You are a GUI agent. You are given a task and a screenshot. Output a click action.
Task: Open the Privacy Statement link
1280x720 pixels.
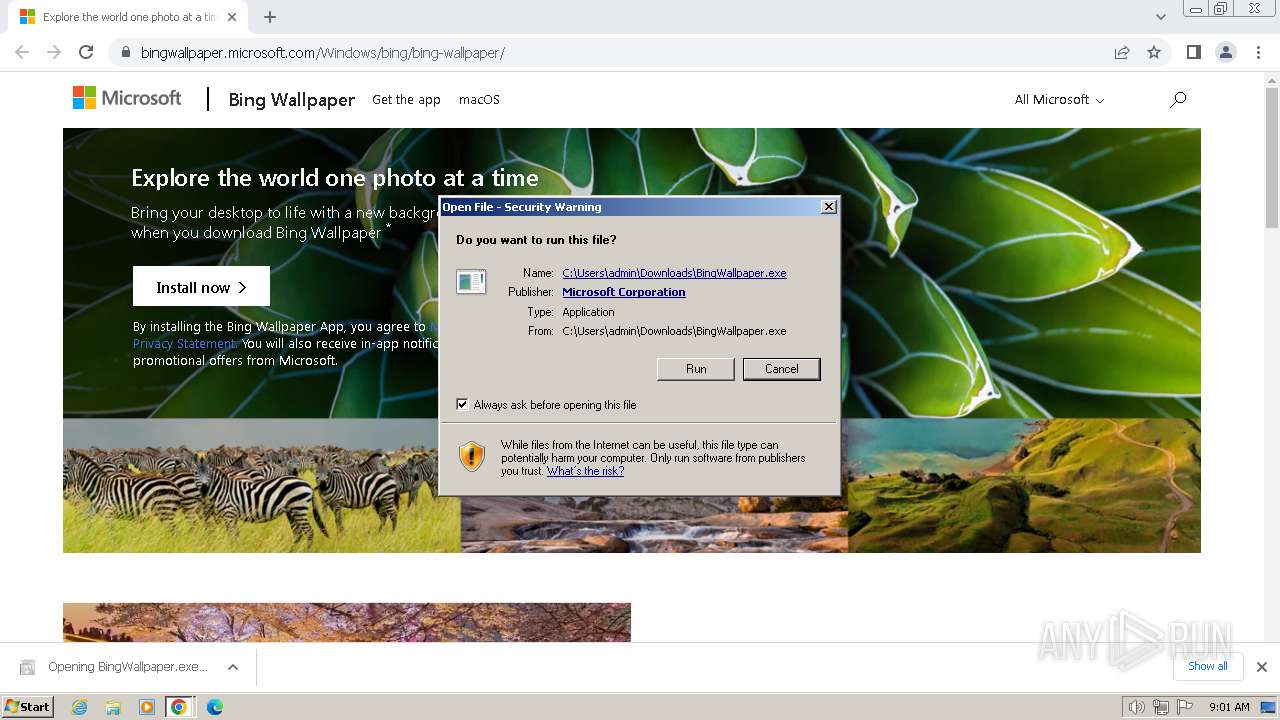coord(185,343)
